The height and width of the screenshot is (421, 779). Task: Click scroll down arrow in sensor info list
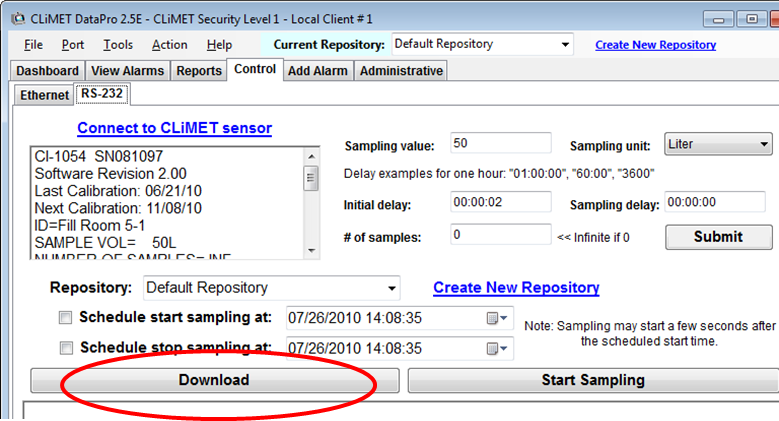(x=312, y=251)
